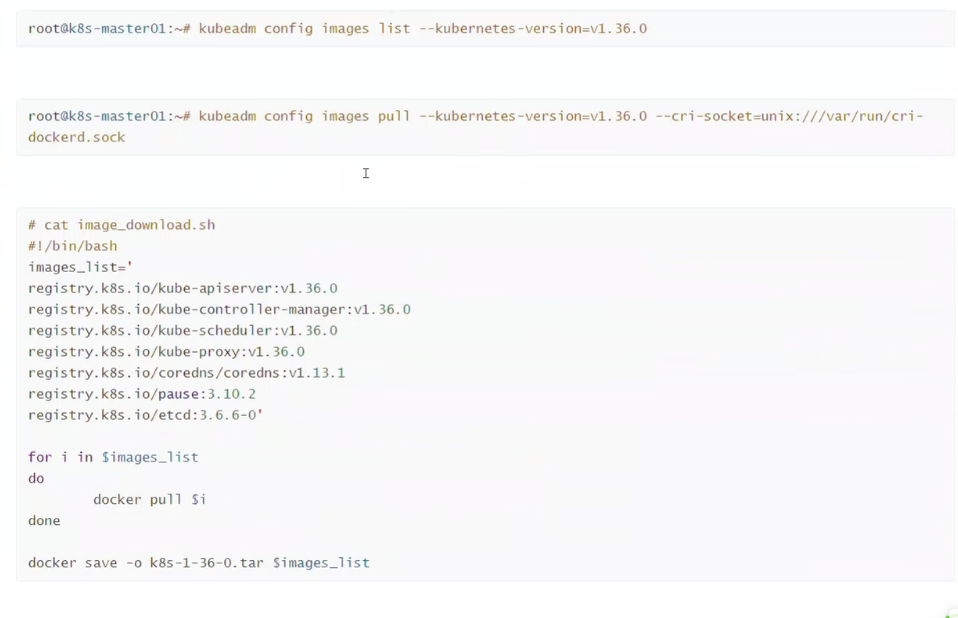Click the etcd:3.6.6-0 image line
Image resolution: width=958 pixels, height=618 pixels.
pyautogui.click(x=145, y=415)
